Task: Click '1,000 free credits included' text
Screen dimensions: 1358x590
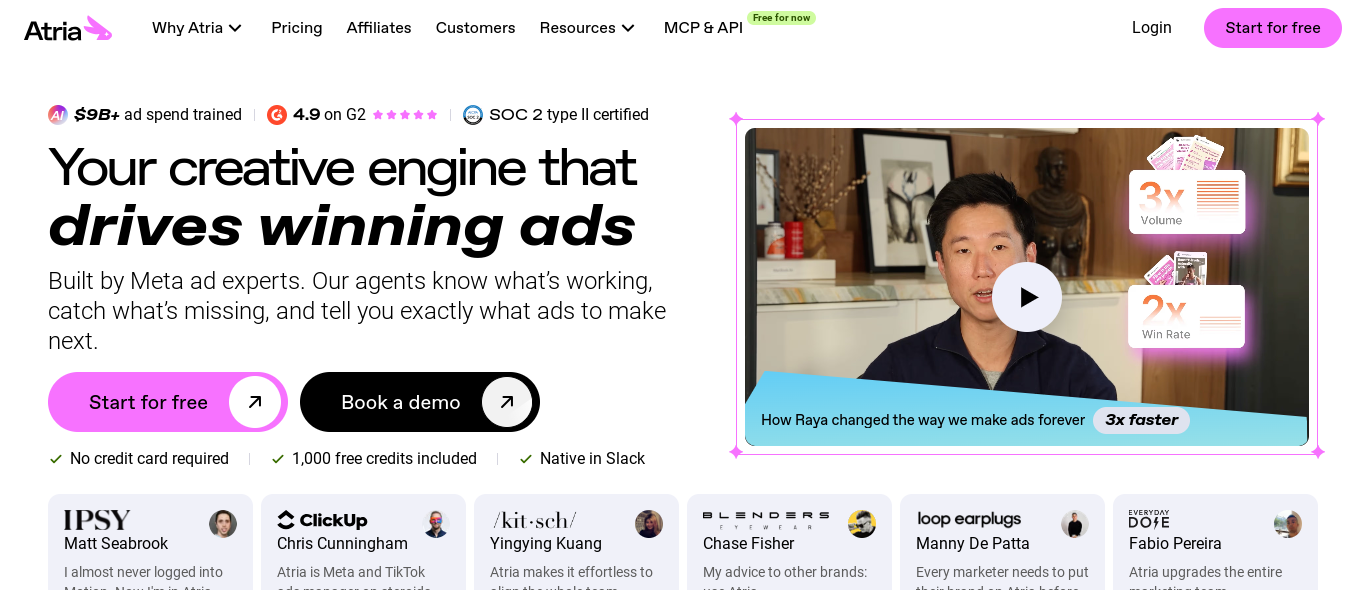Action: pos(384,458)
